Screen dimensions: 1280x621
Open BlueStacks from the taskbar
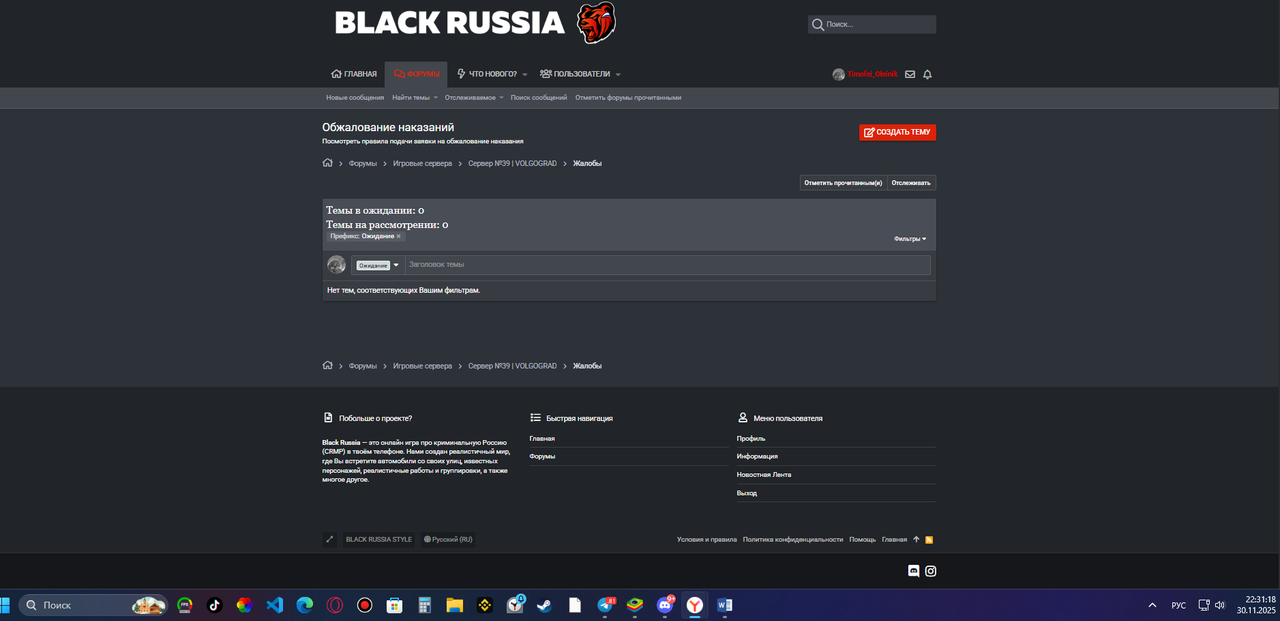[635, 605]
